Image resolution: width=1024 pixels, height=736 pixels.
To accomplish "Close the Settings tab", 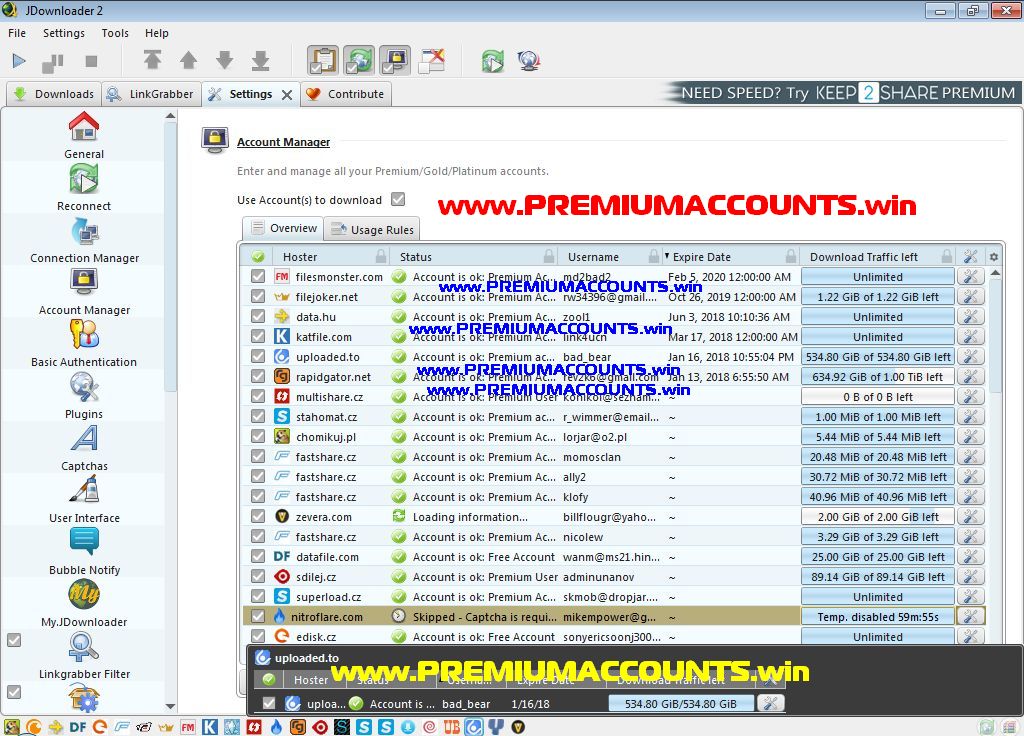I will pos(287,95).
